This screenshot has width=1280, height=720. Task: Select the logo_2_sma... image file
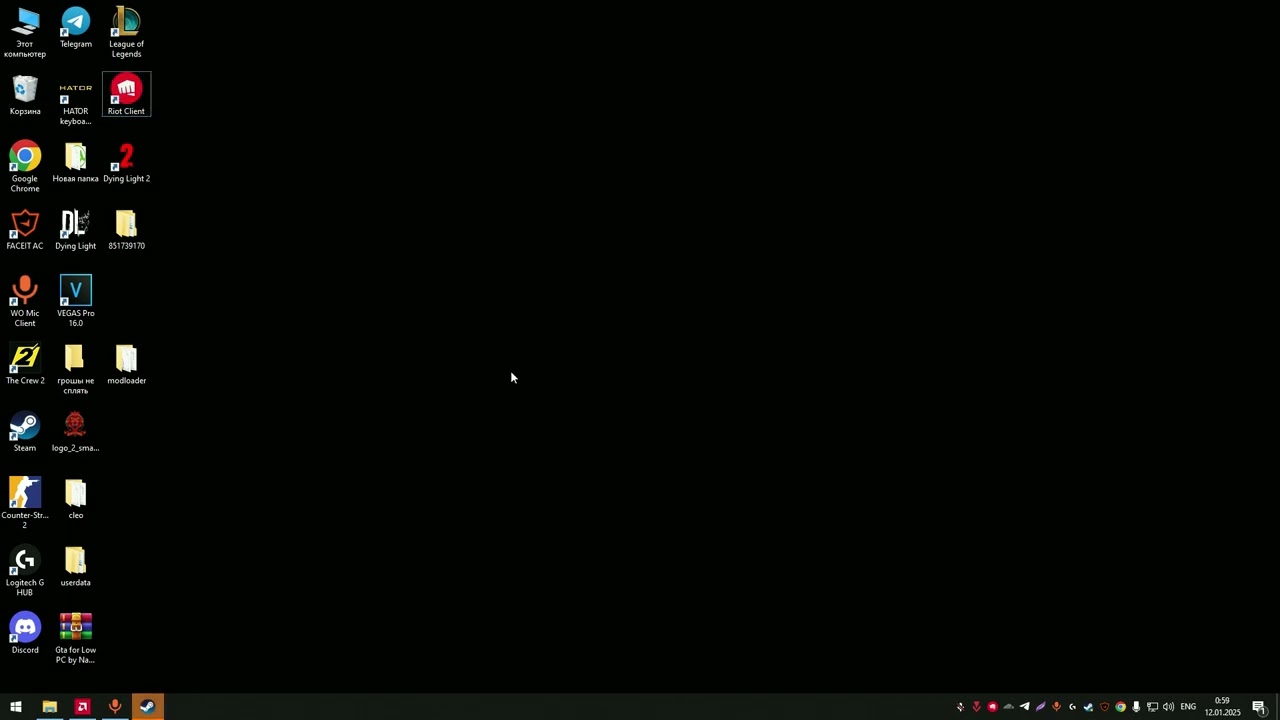point(76,432)
